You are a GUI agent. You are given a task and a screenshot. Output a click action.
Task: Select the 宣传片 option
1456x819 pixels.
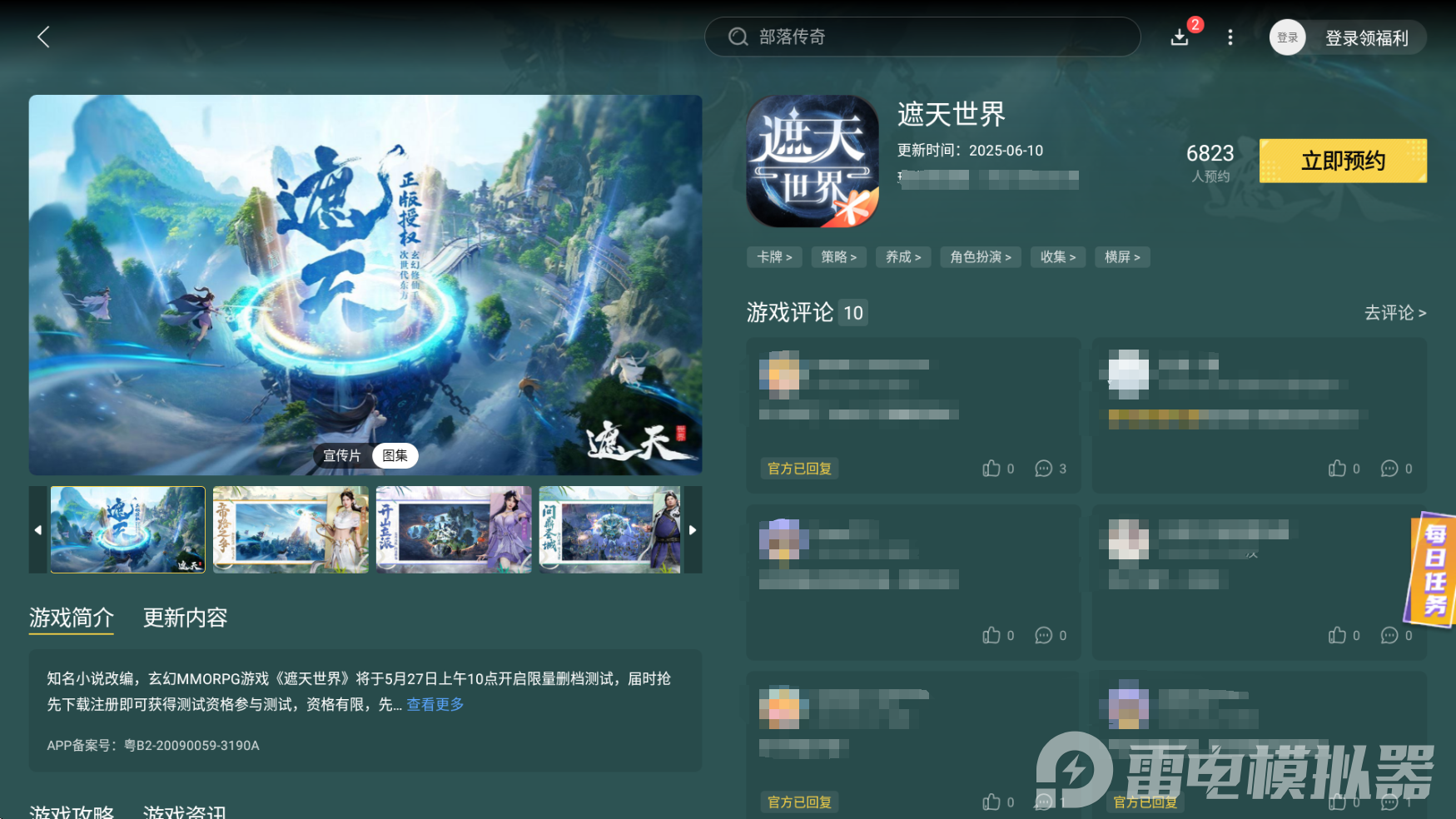342,456
